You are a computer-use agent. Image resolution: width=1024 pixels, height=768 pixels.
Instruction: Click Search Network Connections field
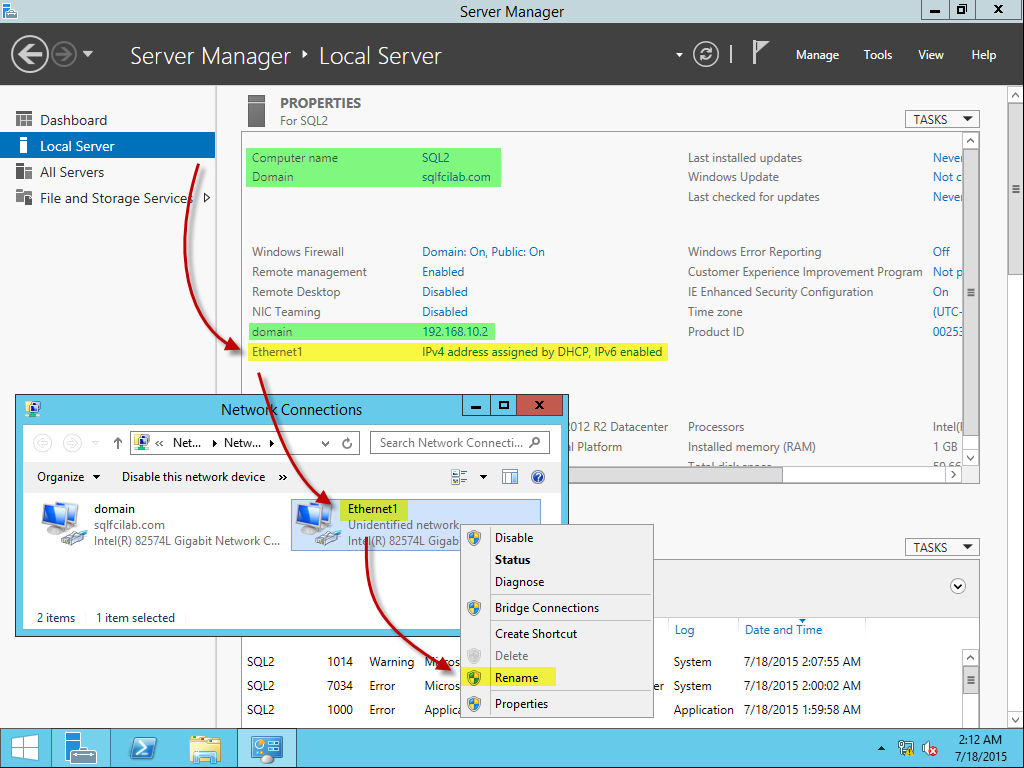[460, 443]
